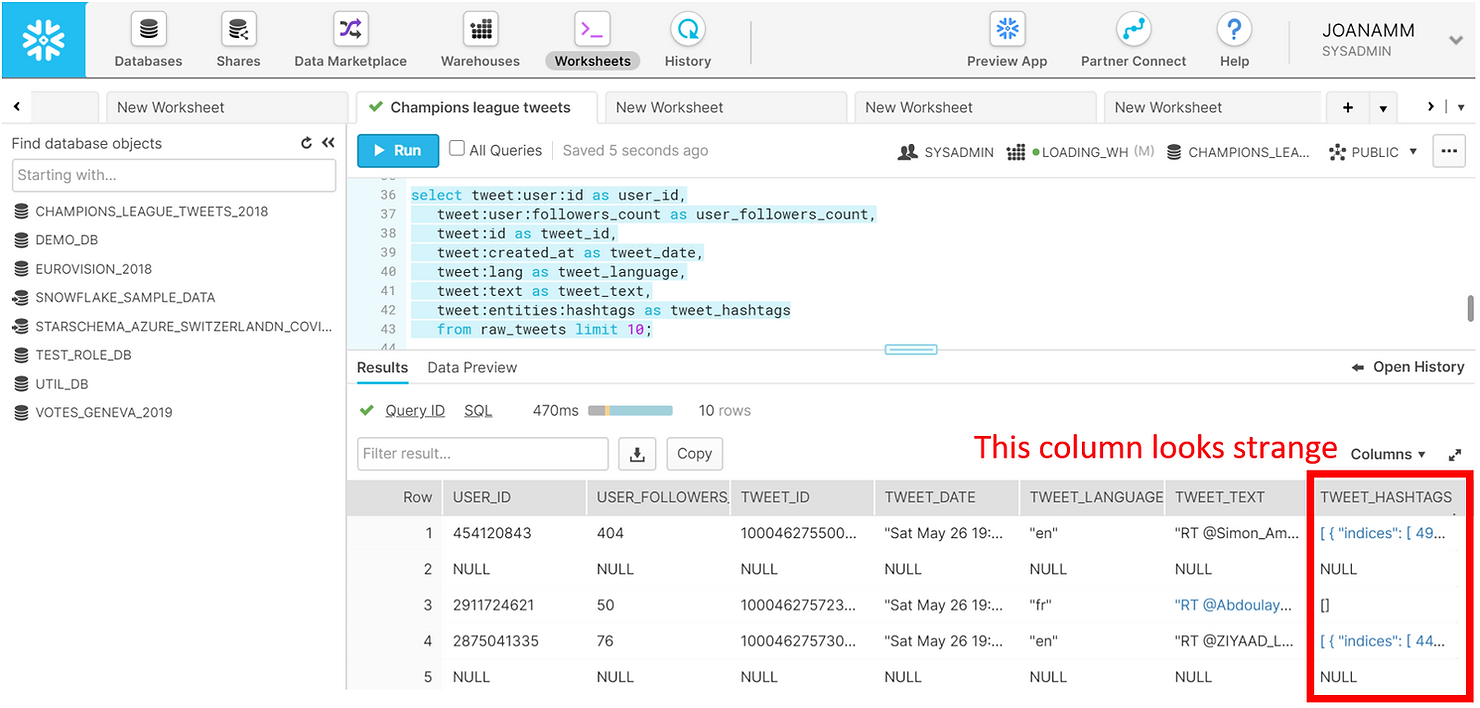Open Partner Connect

[1133, 42]
